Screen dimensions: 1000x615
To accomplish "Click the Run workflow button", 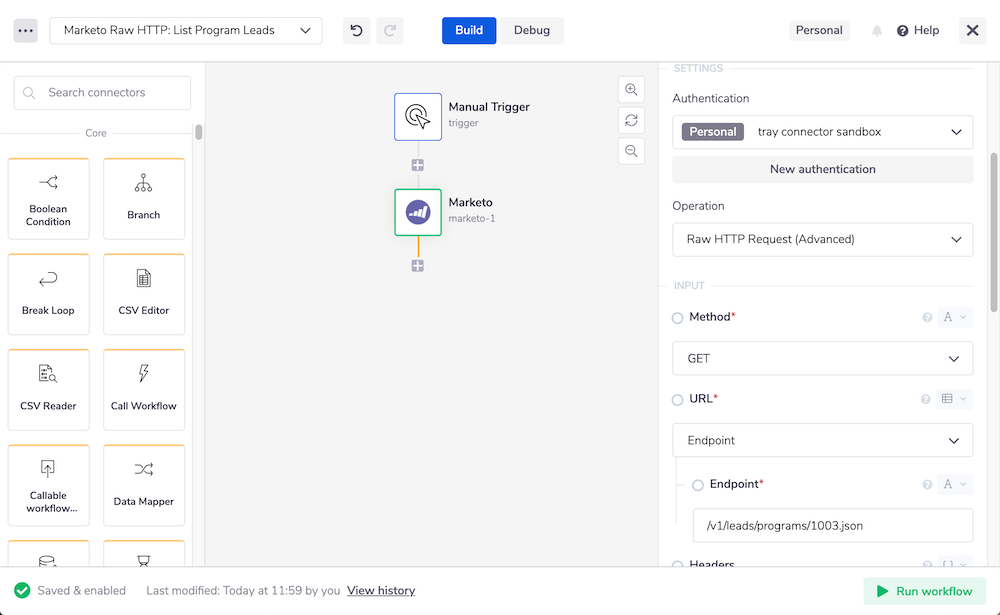I will [925, 591].
